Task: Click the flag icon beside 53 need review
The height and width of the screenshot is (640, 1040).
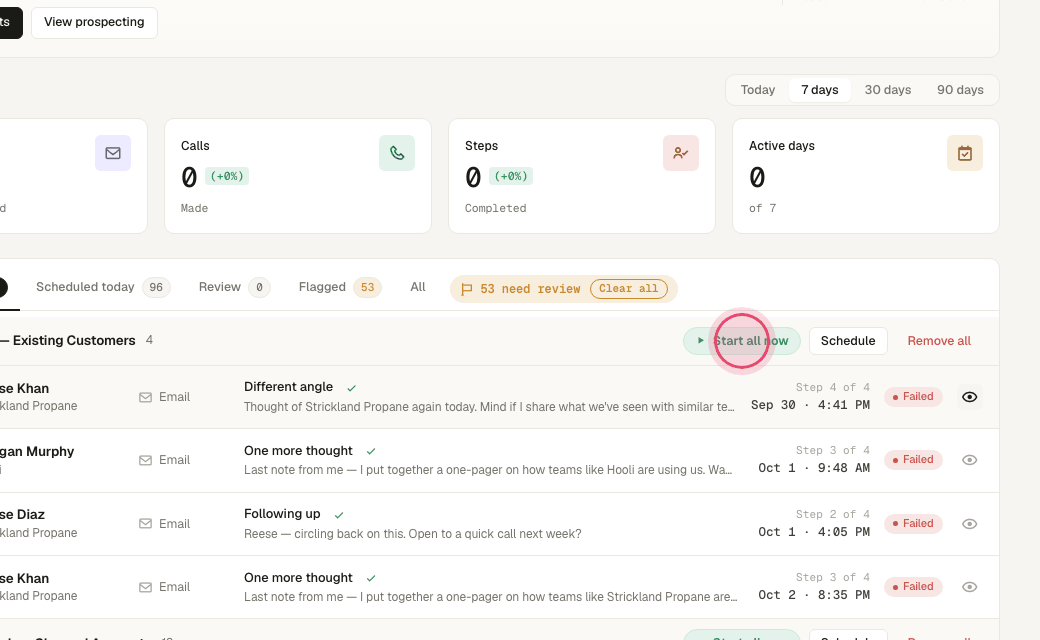Action: [x=467, y=289]
